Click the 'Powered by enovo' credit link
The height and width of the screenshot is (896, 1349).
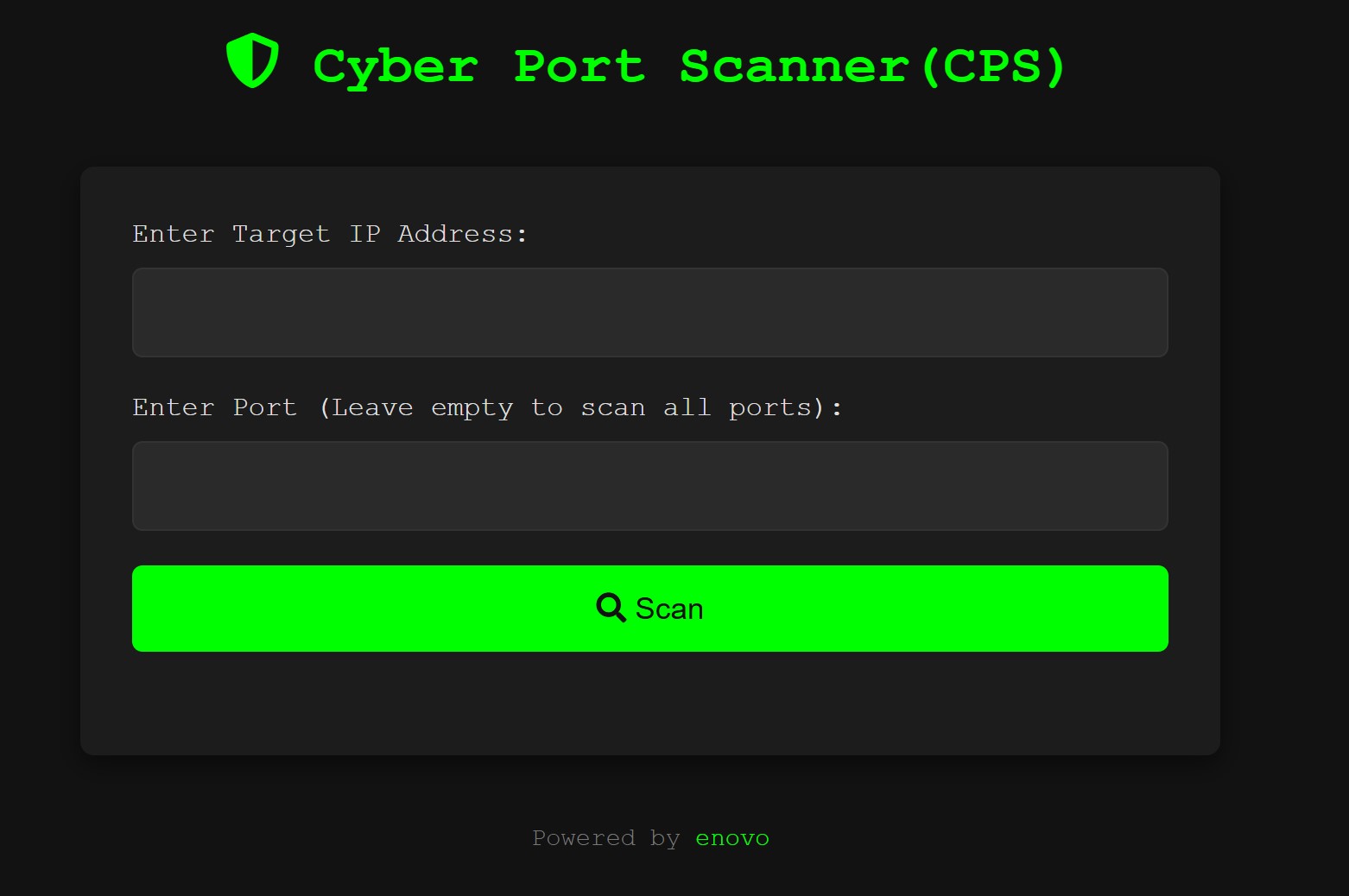click(x=732, y=837)
